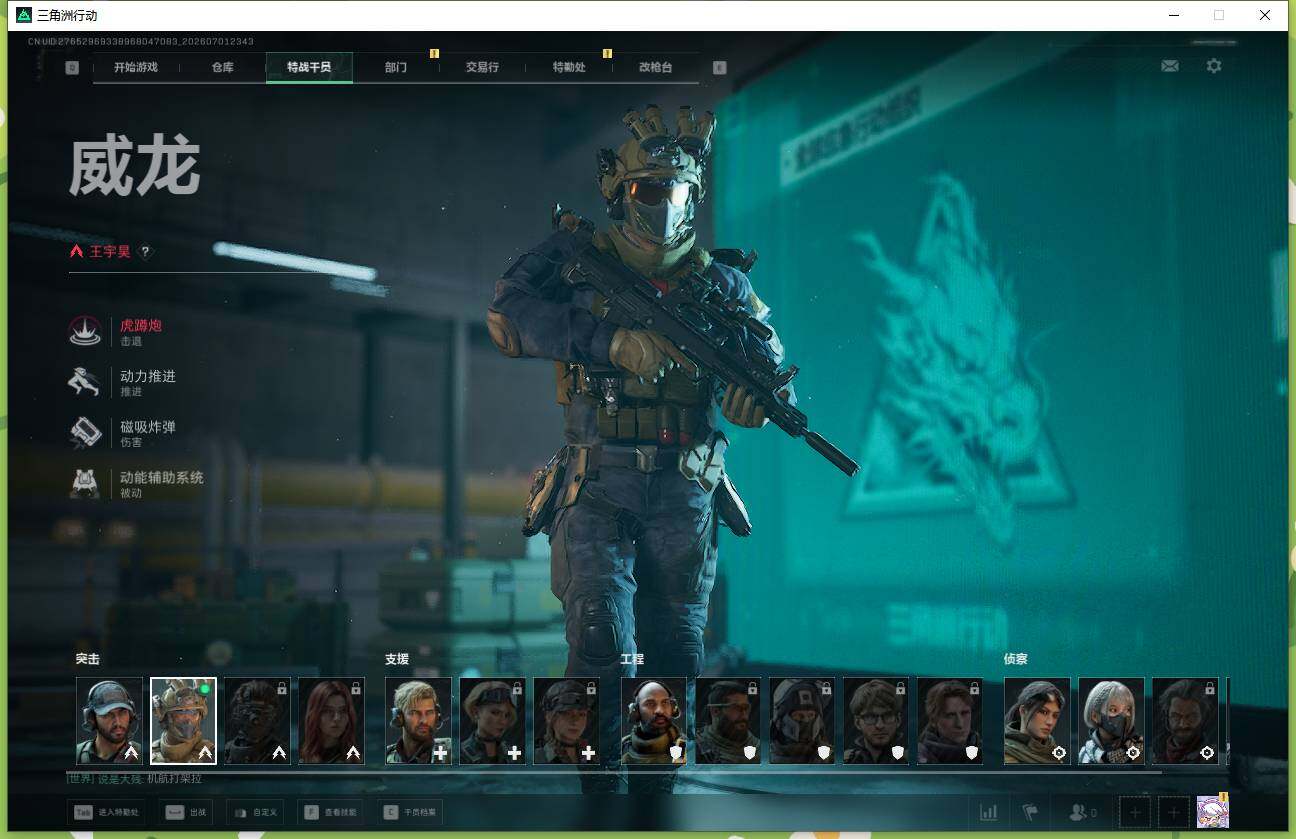Click the flag icon in bottom bar
This screenshot has width=1296, height=839.
[1030, 812]
